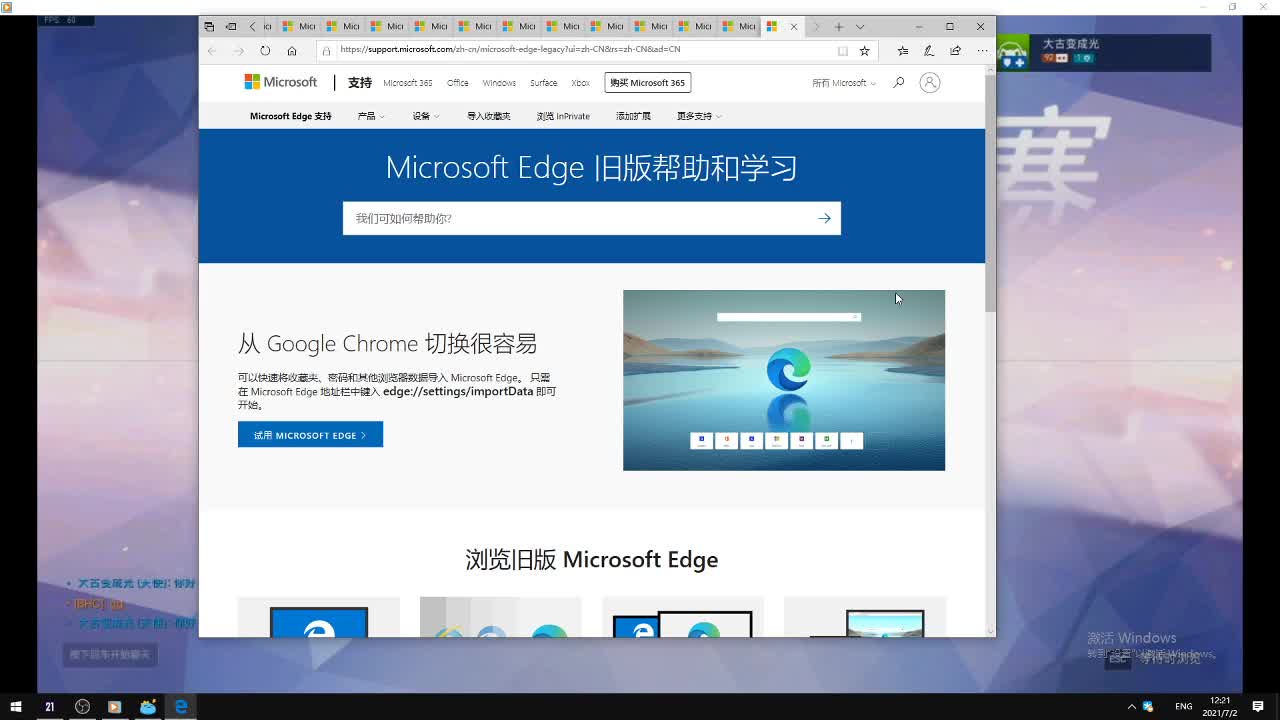
Task: Click the 试用 MICROSOFT EDGE button
Action: pyautogui.click(x=310, y=435)
